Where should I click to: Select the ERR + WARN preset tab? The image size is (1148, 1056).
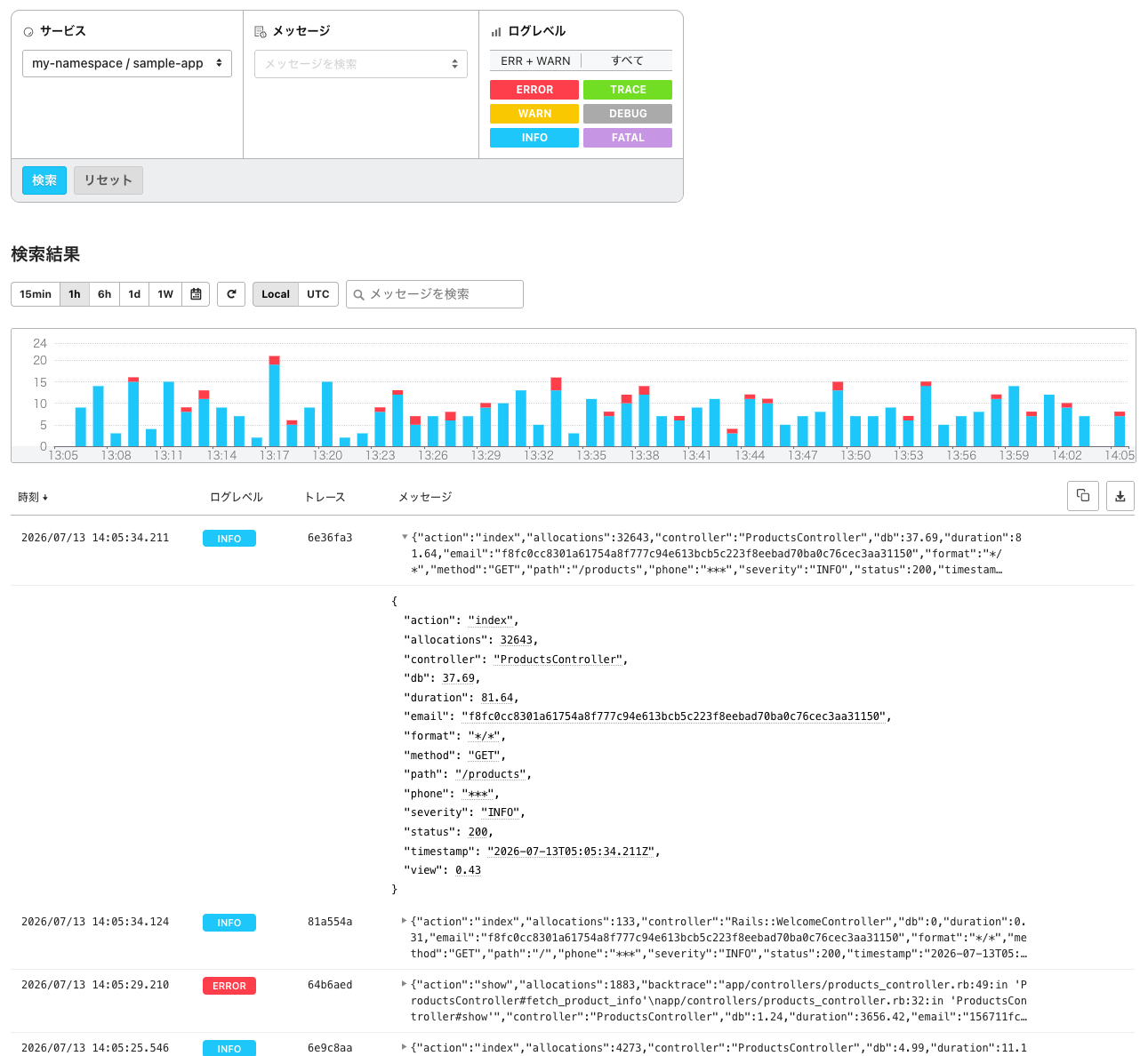(535, 60)
